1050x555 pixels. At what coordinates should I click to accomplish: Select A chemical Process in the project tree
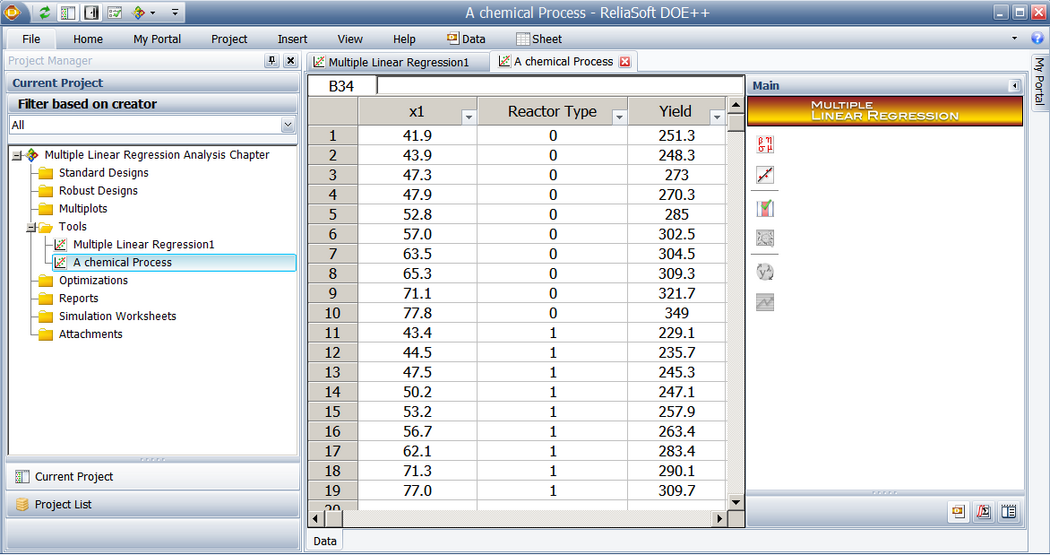pos(174,262)
